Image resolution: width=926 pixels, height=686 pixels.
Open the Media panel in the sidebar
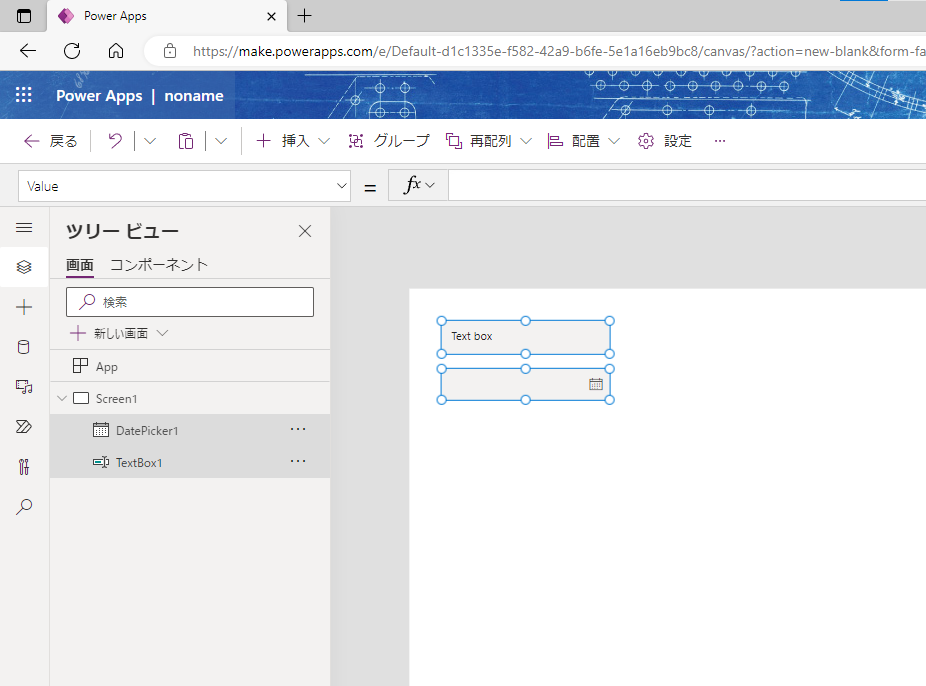pyautogui.click(x=24, y=386)
